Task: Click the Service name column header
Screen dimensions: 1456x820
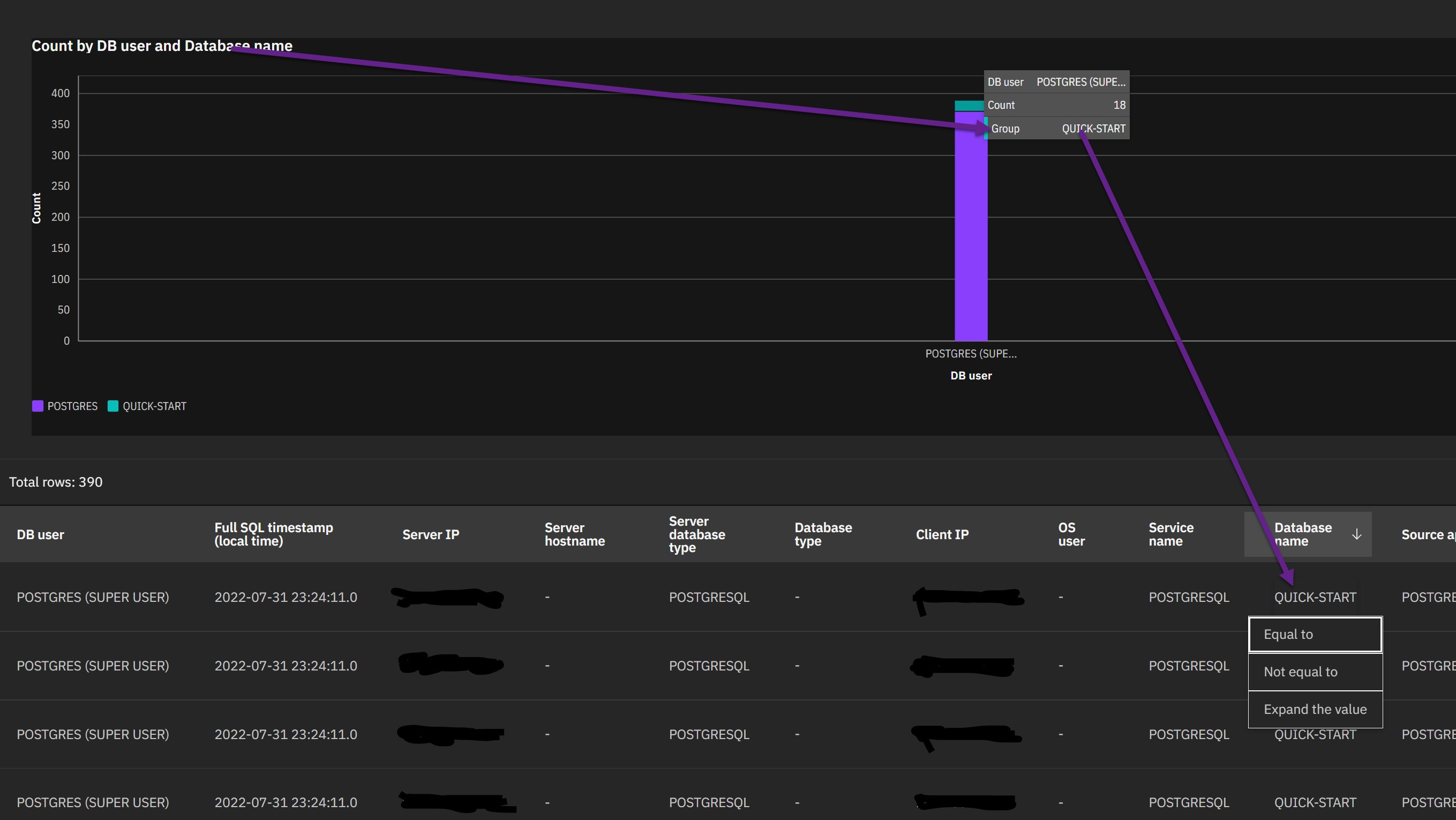Action: [x=1170, y=534]
